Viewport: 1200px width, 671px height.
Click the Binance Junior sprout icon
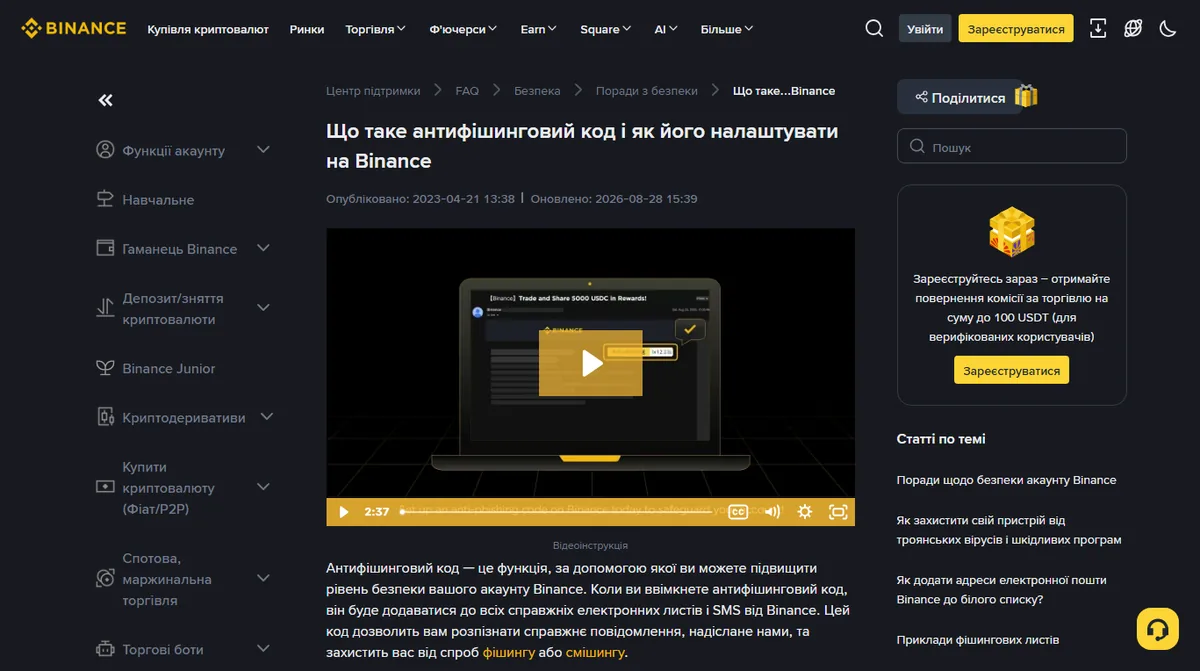pos(105,368)
